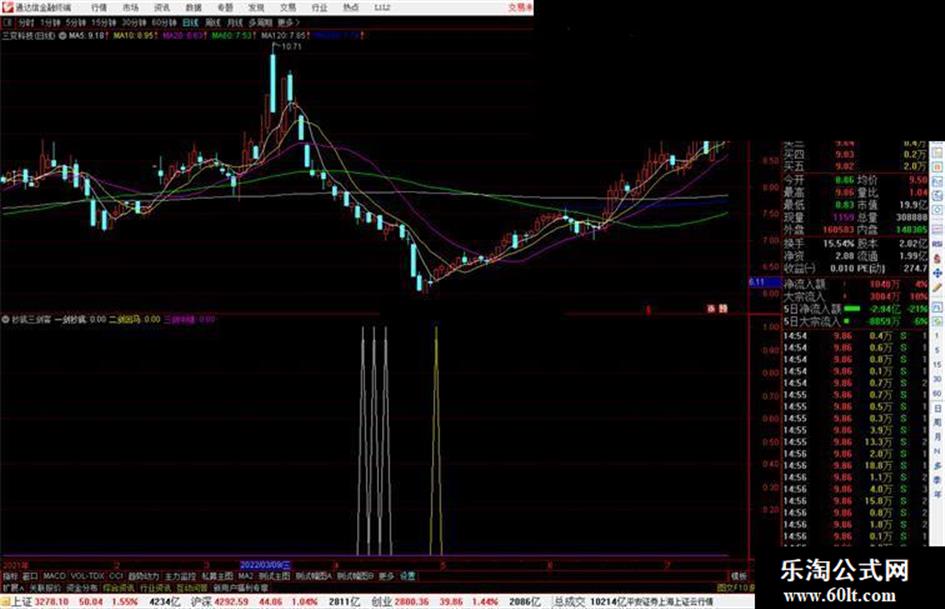This screenshot has height=609, width=945.
Task: Choose the 月 sidebar period shortcut
Action: [x=937, y=437]
